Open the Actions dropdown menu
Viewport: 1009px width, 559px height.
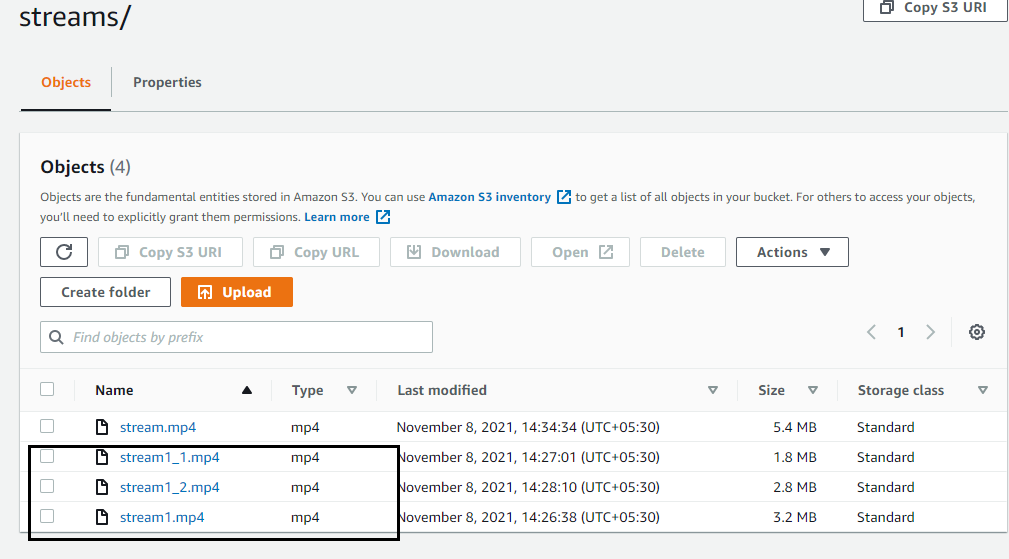[792, 252]
